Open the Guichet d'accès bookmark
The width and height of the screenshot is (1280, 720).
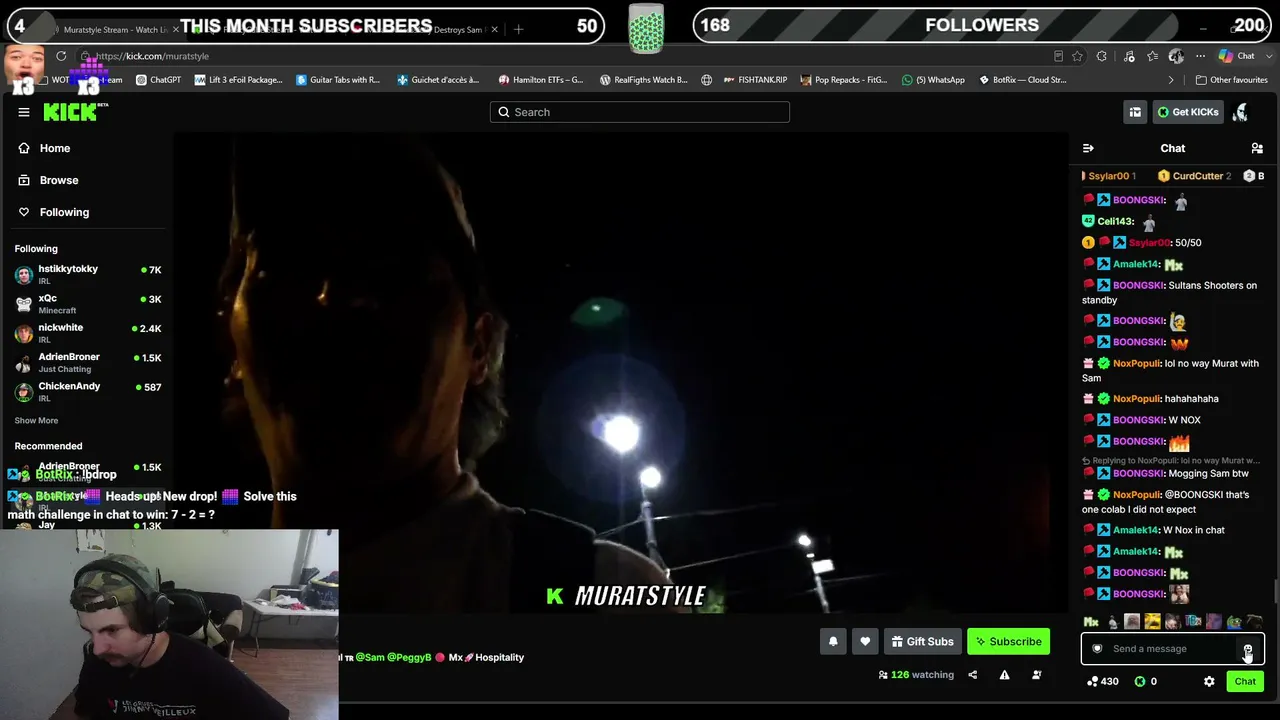pos(438,80)
